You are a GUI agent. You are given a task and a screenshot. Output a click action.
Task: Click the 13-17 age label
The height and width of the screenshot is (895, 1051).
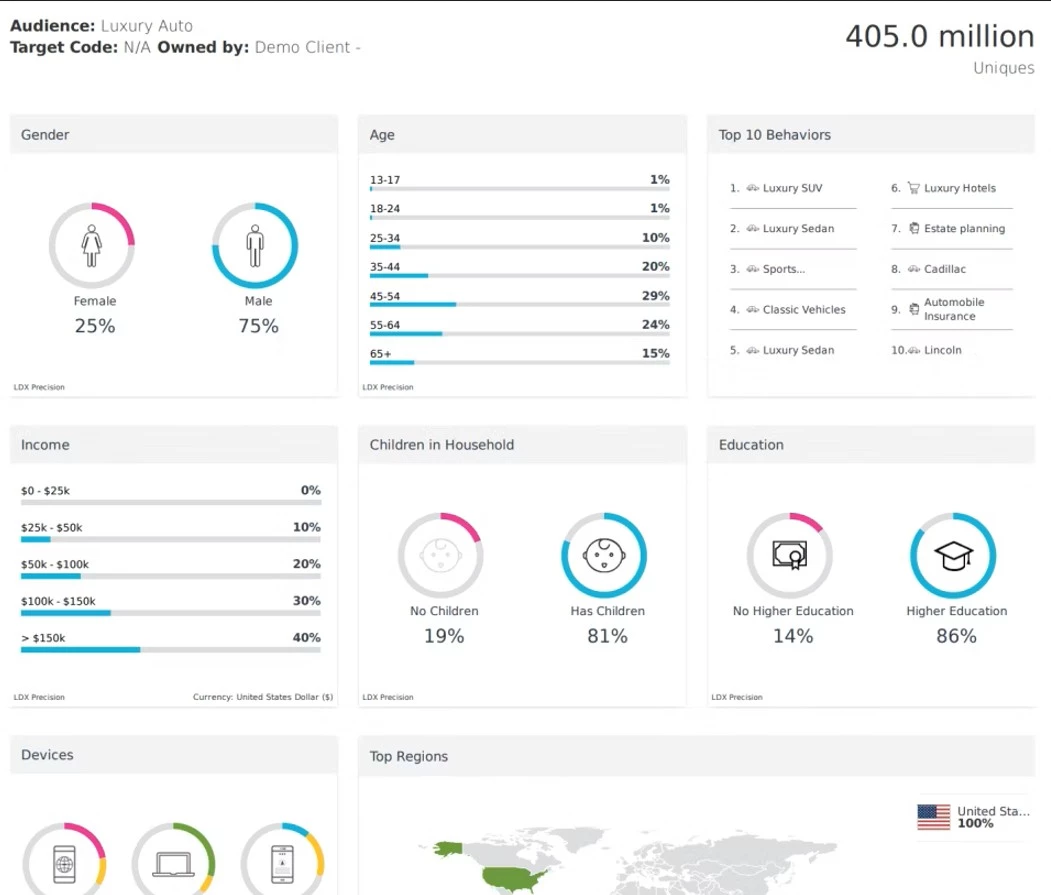[385, 180]
